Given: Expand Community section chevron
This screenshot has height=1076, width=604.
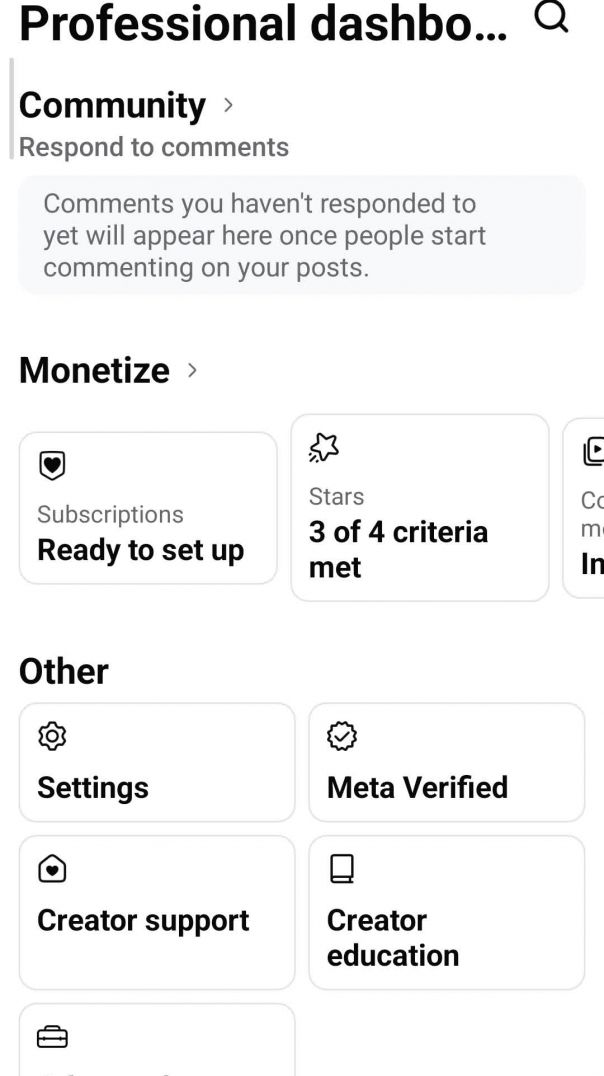Looking at the screenshot, I should point(228,104).
